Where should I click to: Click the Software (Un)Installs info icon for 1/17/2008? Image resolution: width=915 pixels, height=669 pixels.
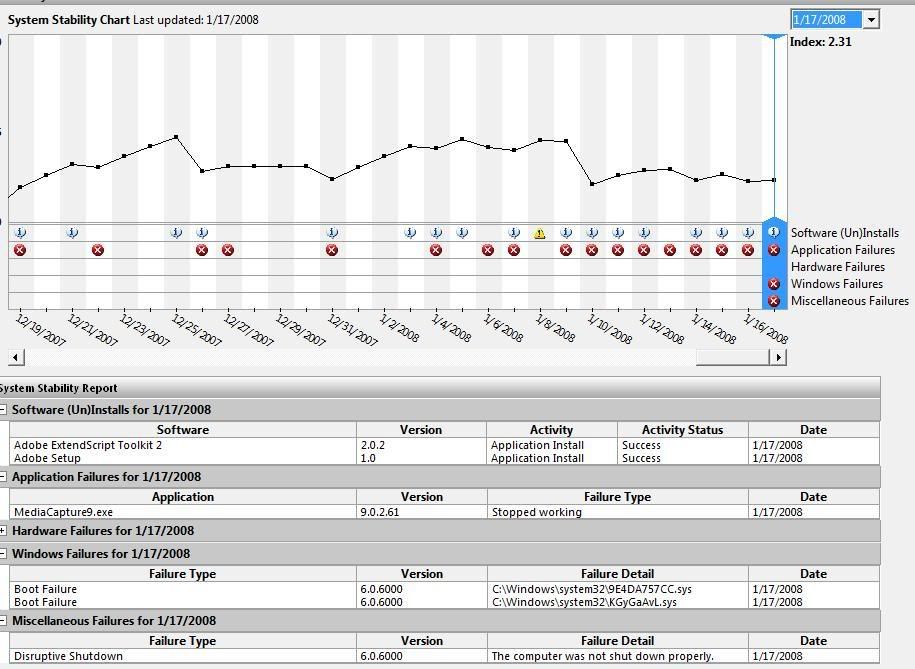[773, 233]
